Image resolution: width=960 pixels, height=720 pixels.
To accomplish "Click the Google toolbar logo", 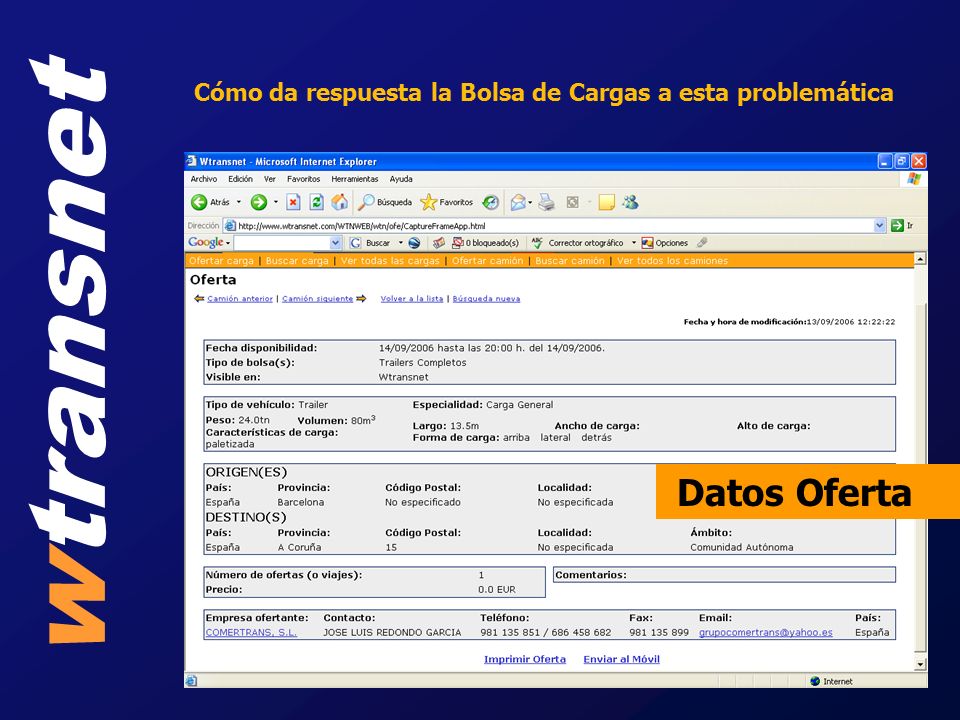I will (x=206, y=242).
